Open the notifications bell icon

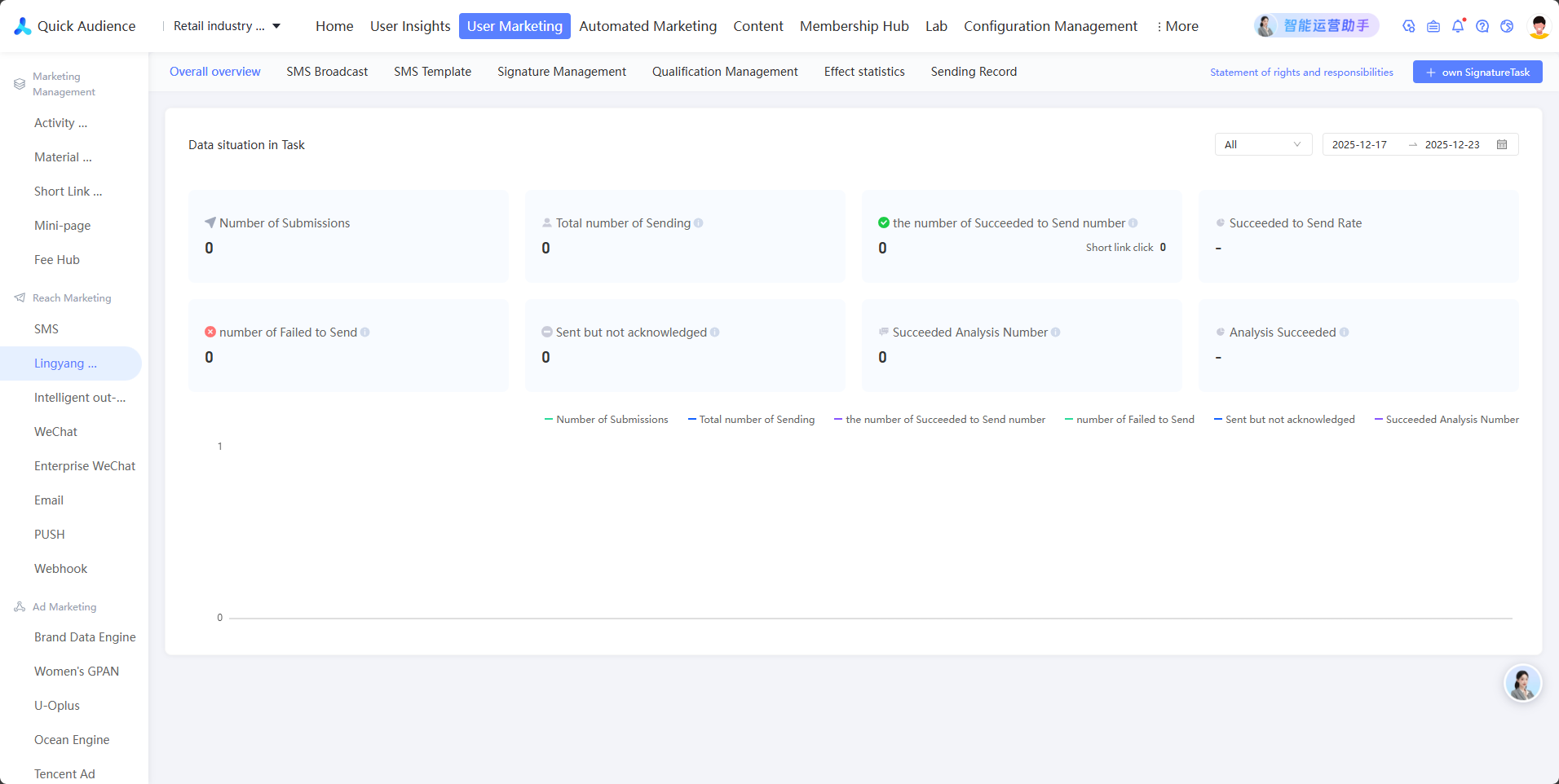tap(1458, 26)
